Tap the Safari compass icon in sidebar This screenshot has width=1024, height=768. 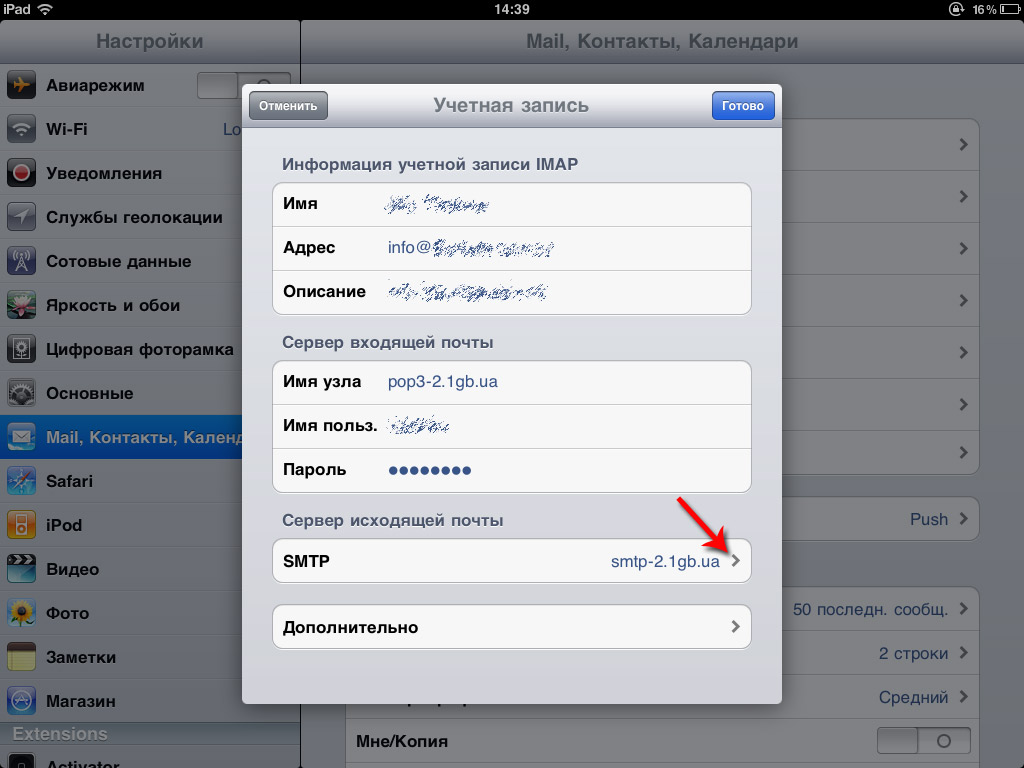coord(22,481)
